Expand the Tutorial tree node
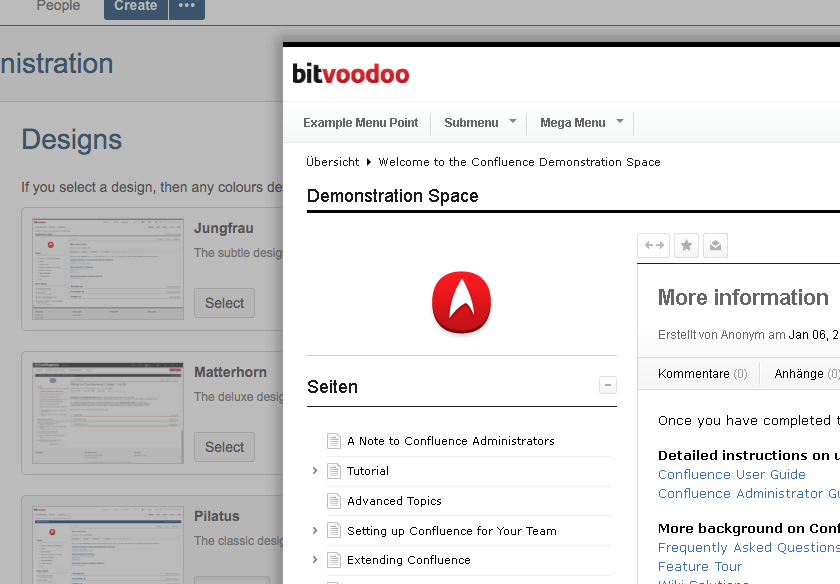Image resolution: width=840 pixels, height=584 pixels. click(x=315, y=471)
